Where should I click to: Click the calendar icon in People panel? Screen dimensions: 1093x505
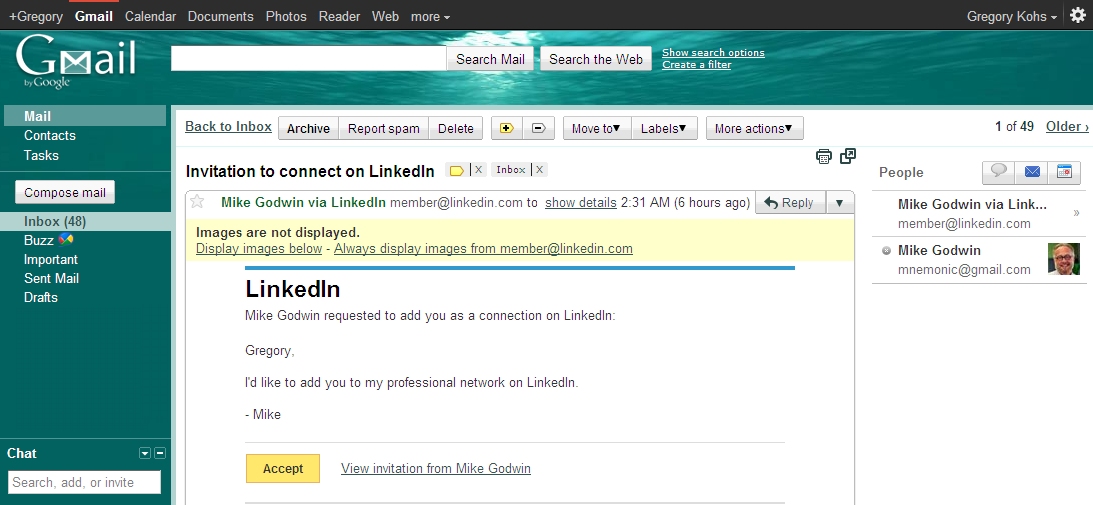1064,172
